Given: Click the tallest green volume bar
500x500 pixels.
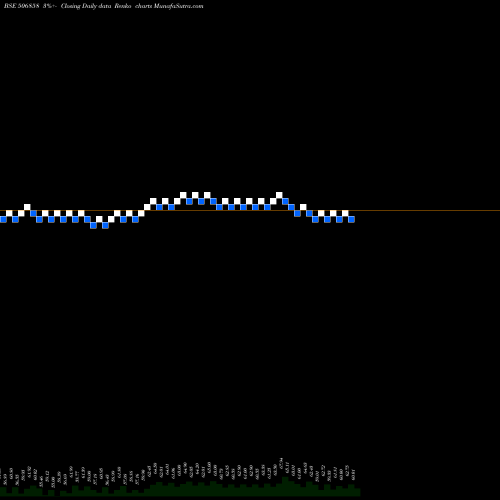Looking at the screenshot, I should point(285,486).
